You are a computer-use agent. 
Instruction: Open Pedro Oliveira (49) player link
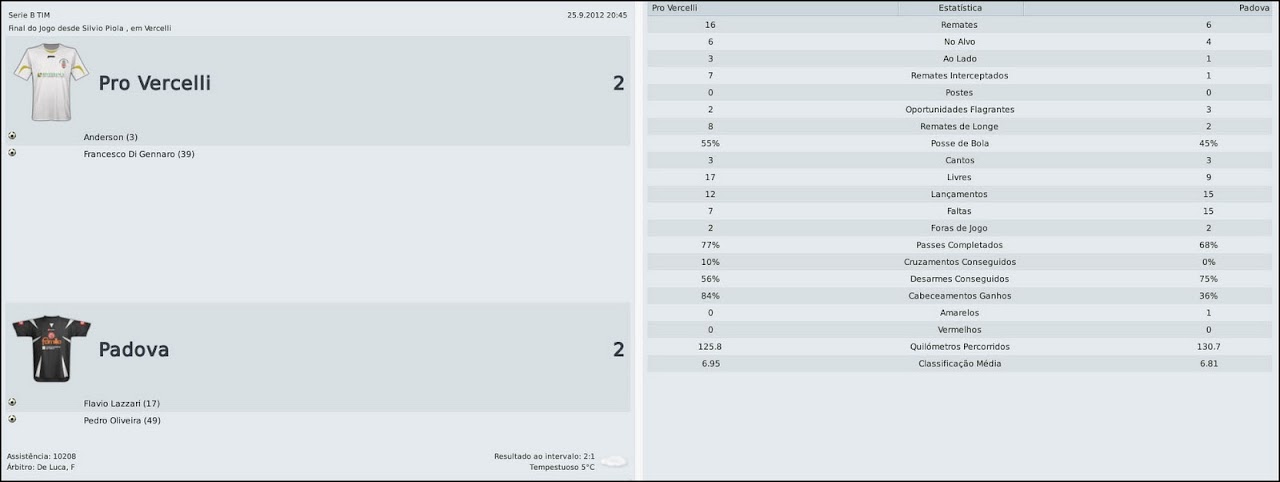click(x=122, y=421)
